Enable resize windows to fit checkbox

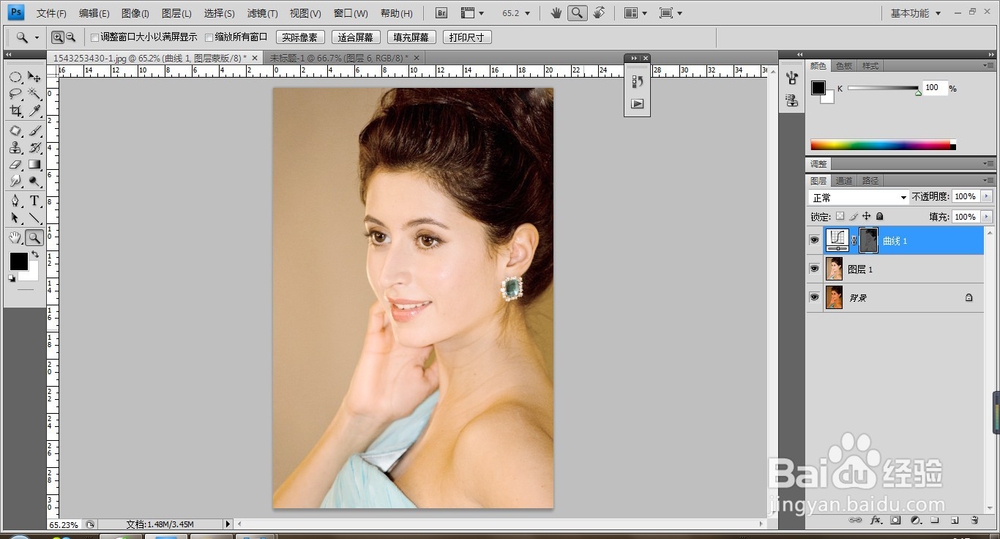tap(94, 38)
